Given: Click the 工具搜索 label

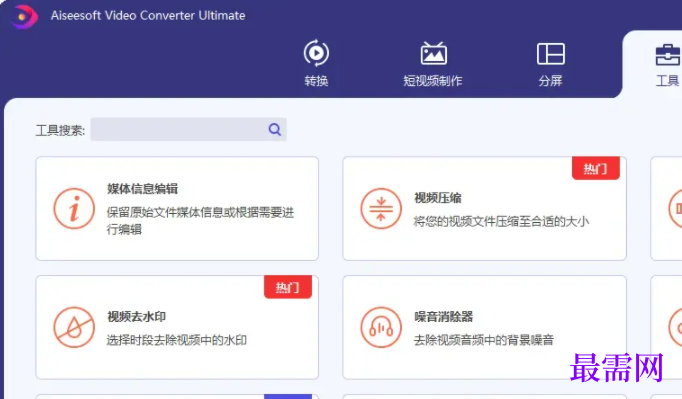Looking at the screenshot, I should click(60, 130).
